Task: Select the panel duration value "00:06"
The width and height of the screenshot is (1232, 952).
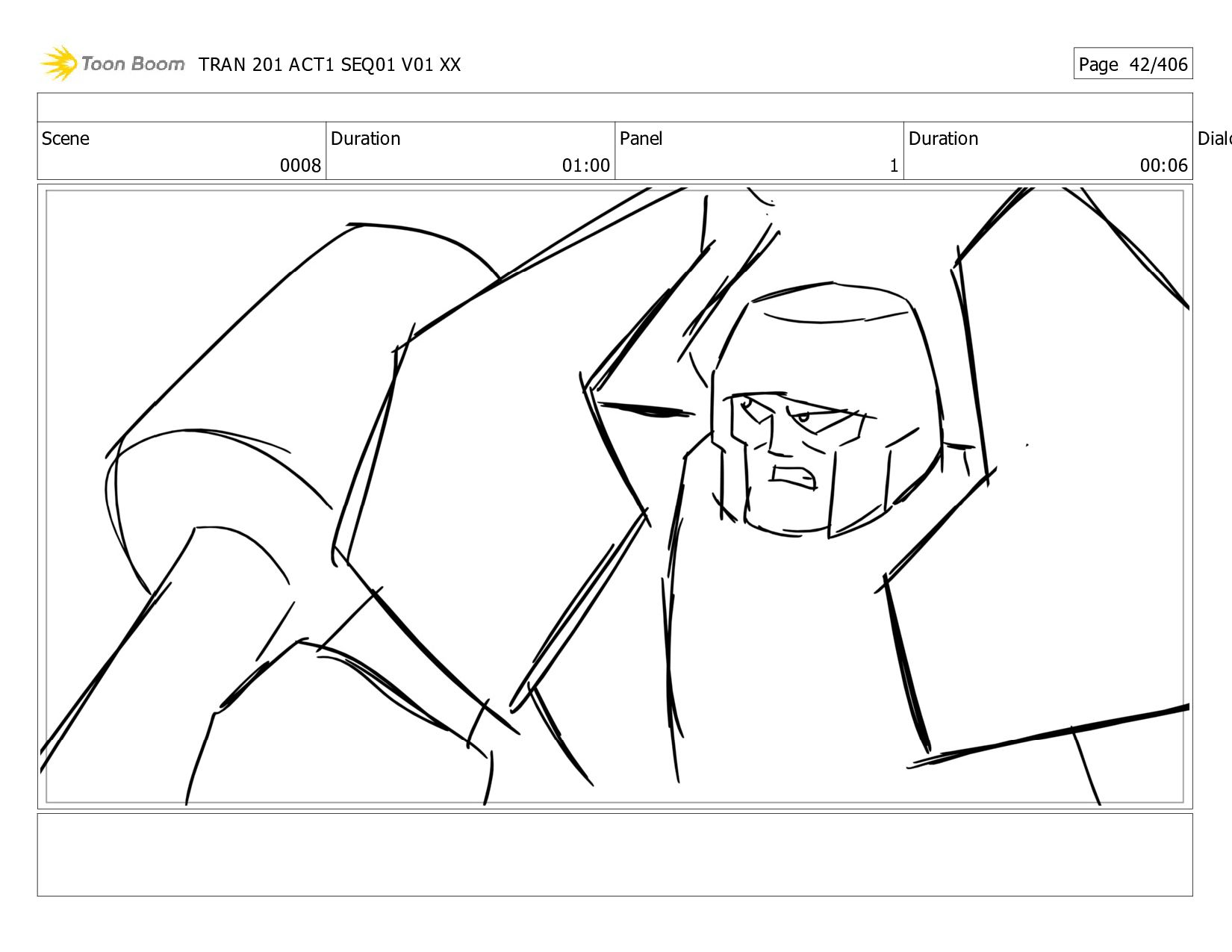Action: (x=1163, y=166)
